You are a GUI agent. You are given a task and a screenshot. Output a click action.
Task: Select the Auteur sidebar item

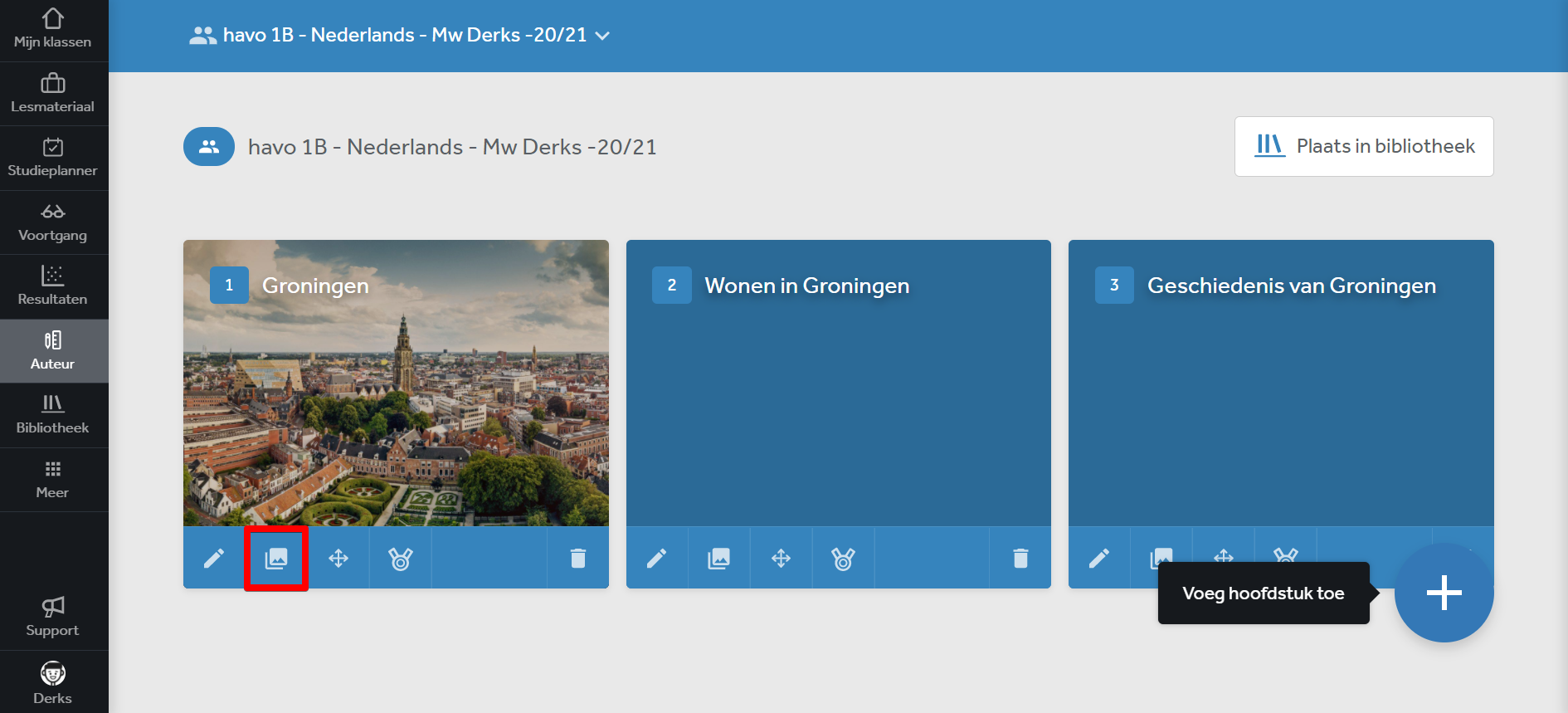coord(53,351)
